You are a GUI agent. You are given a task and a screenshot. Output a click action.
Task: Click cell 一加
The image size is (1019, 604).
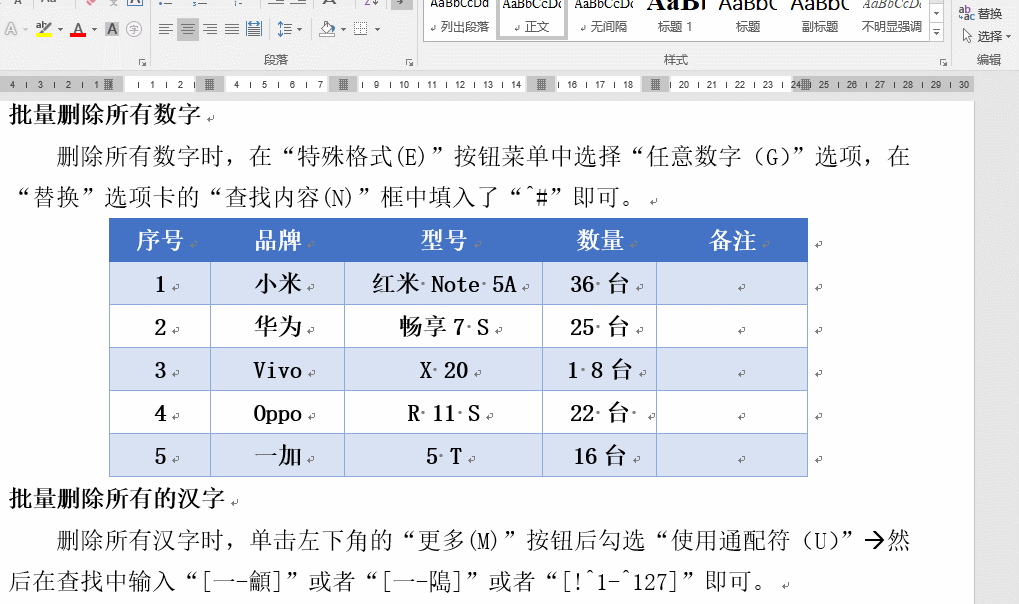[278, 456]
